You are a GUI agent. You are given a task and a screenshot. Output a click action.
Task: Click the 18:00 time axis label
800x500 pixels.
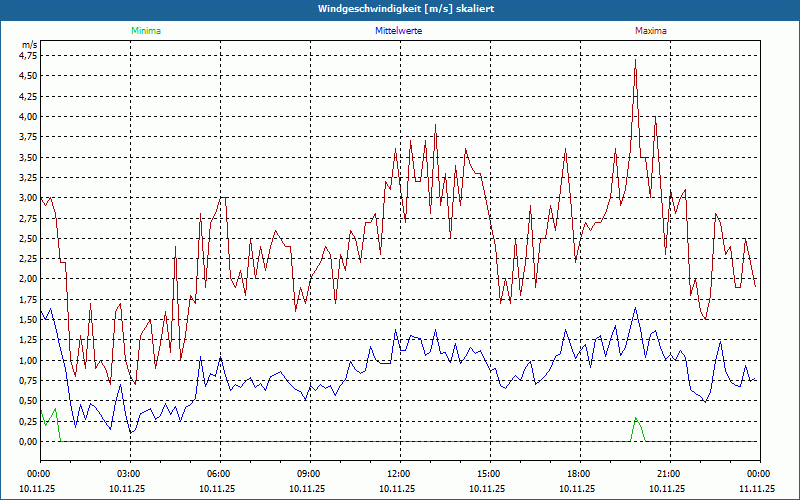coord(578,474)
